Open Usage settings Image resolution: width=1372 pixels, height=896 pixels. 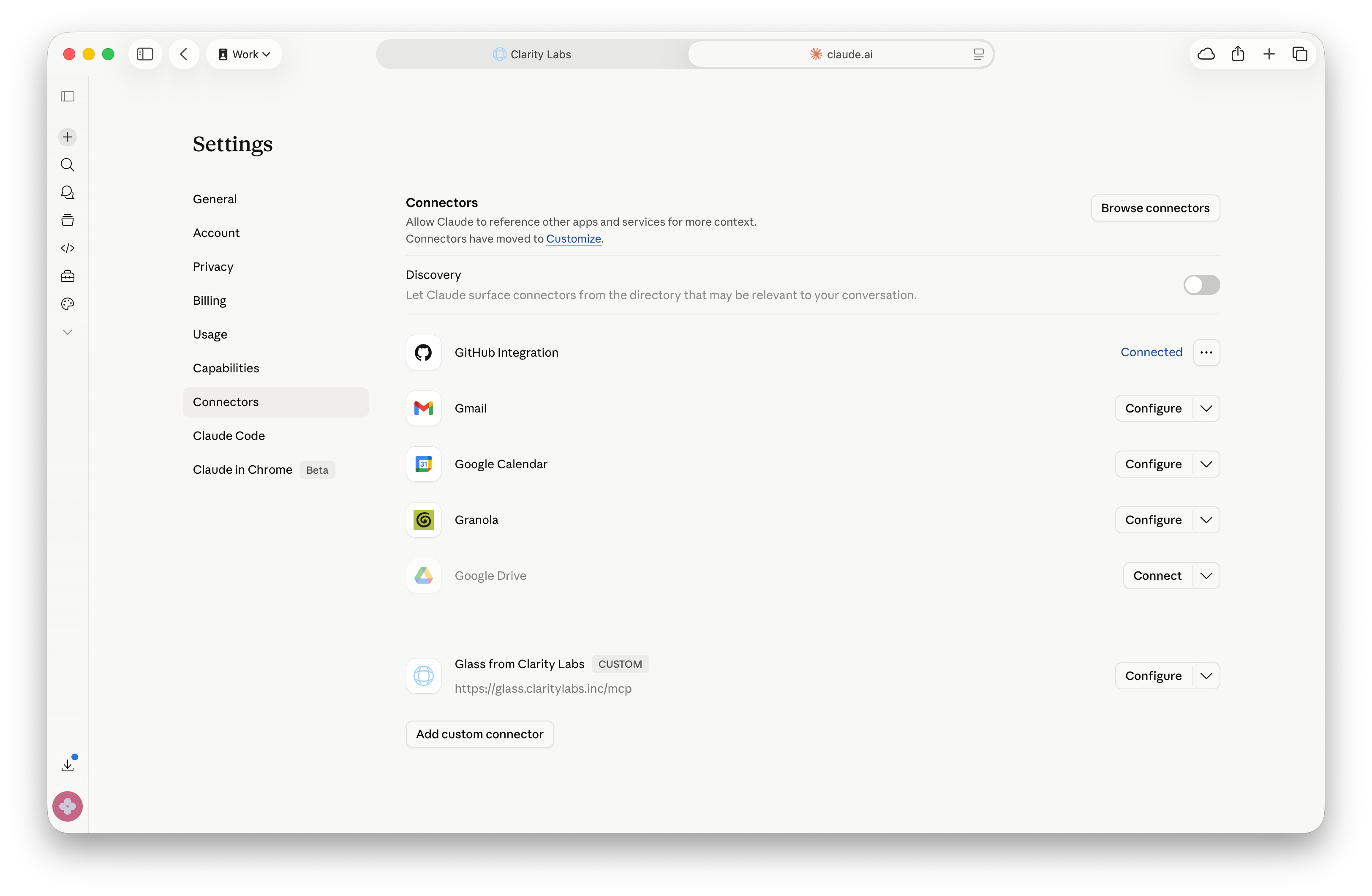tap(275, 335)
